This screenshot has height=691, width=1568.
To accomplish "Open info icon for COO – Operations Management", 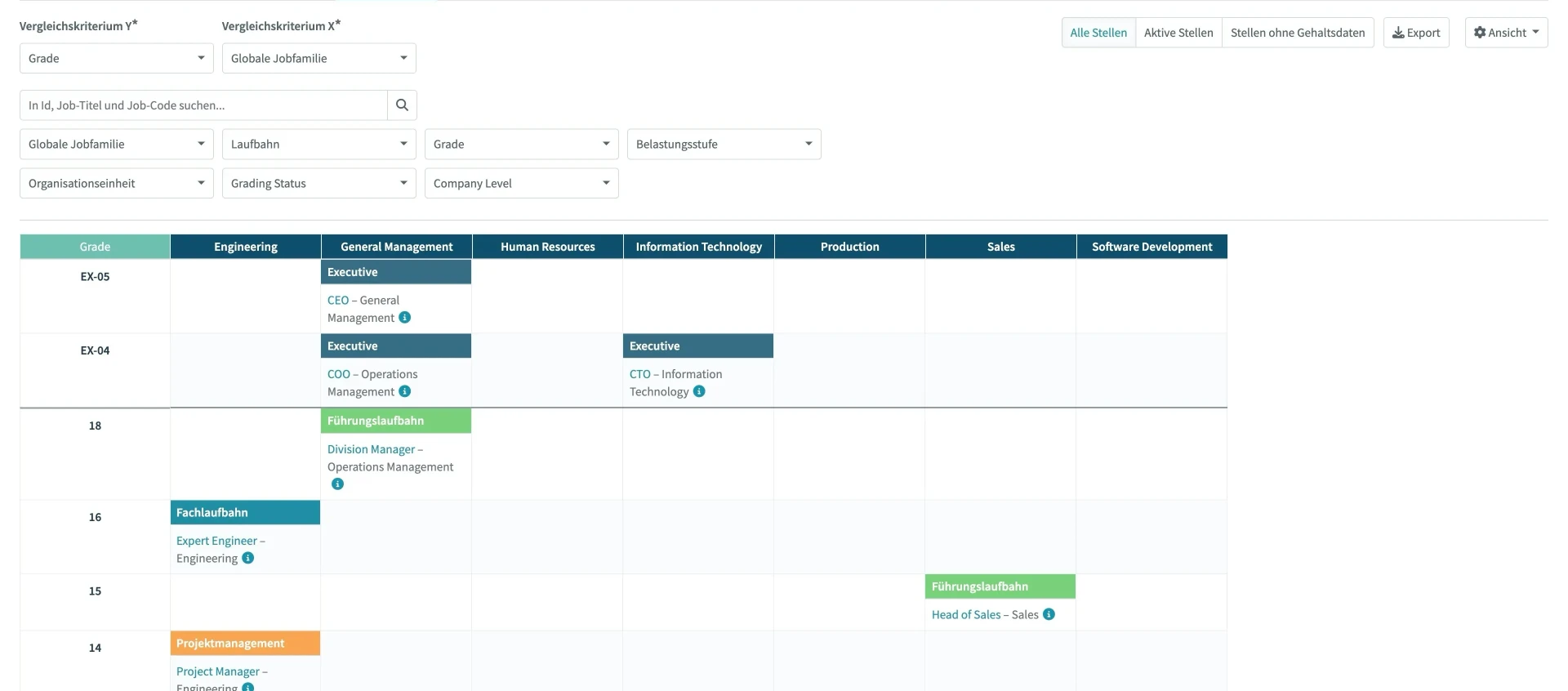I will 405,392.
